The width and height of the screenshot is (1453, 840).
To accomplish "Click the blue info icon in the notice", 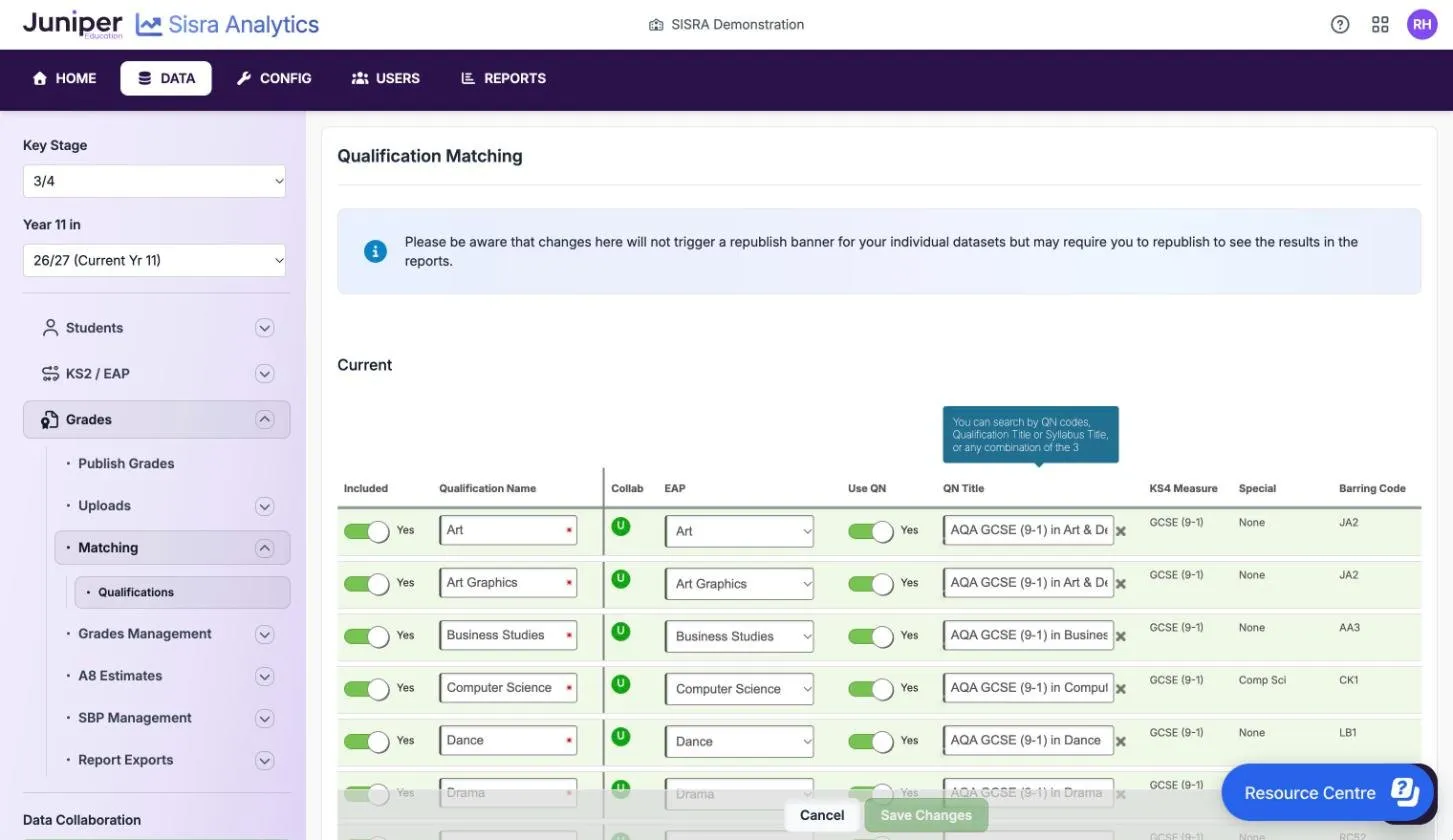I will (375, 251).
